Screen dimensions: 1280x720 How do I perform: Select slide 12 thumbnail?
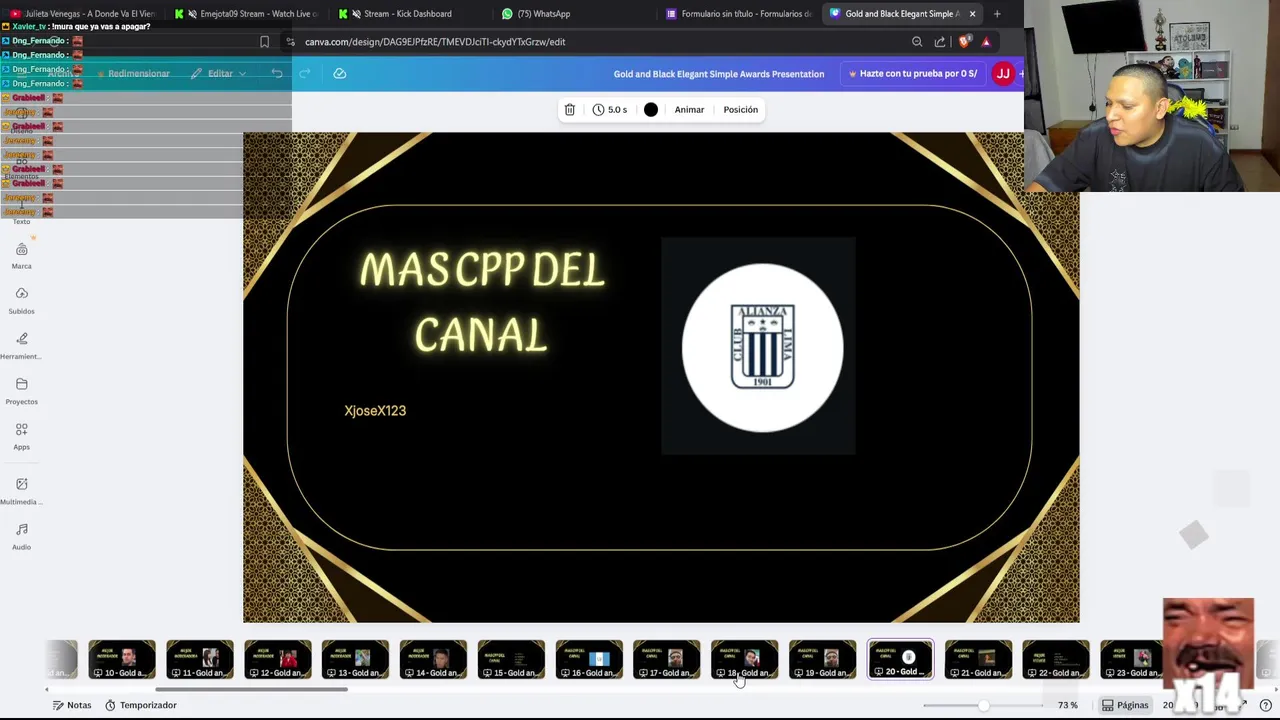tap(278, 660)
